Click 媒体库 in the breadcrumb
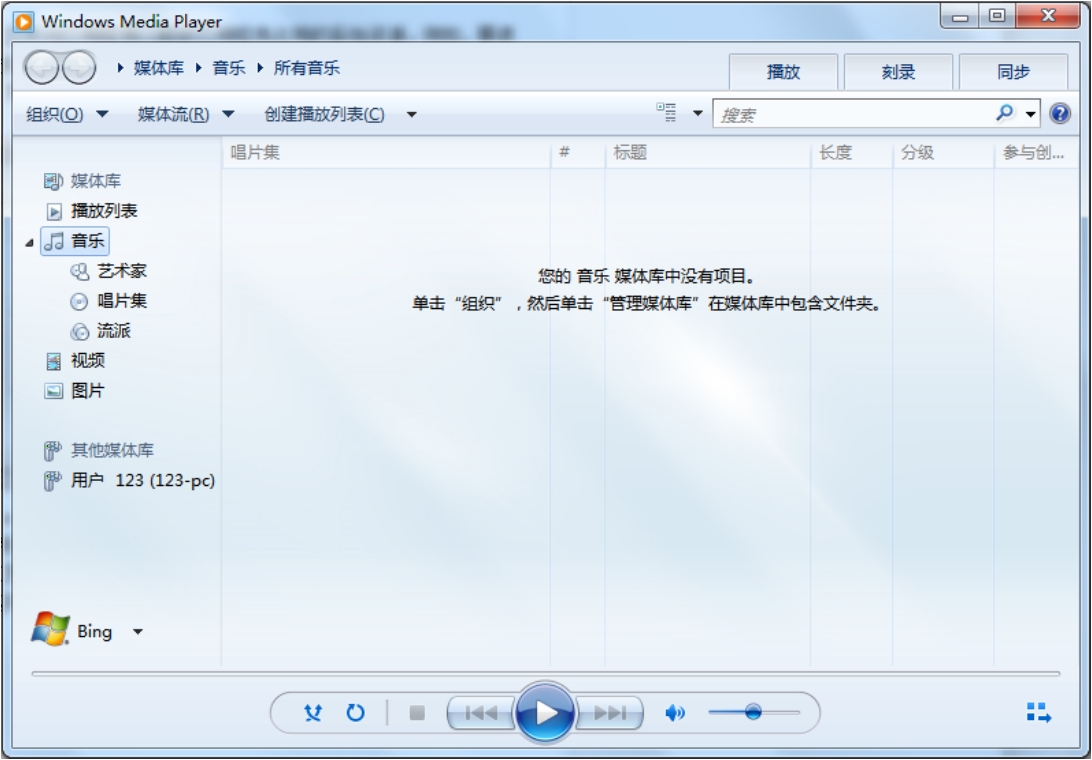The image size is (1092, 760). click(159, 68)
